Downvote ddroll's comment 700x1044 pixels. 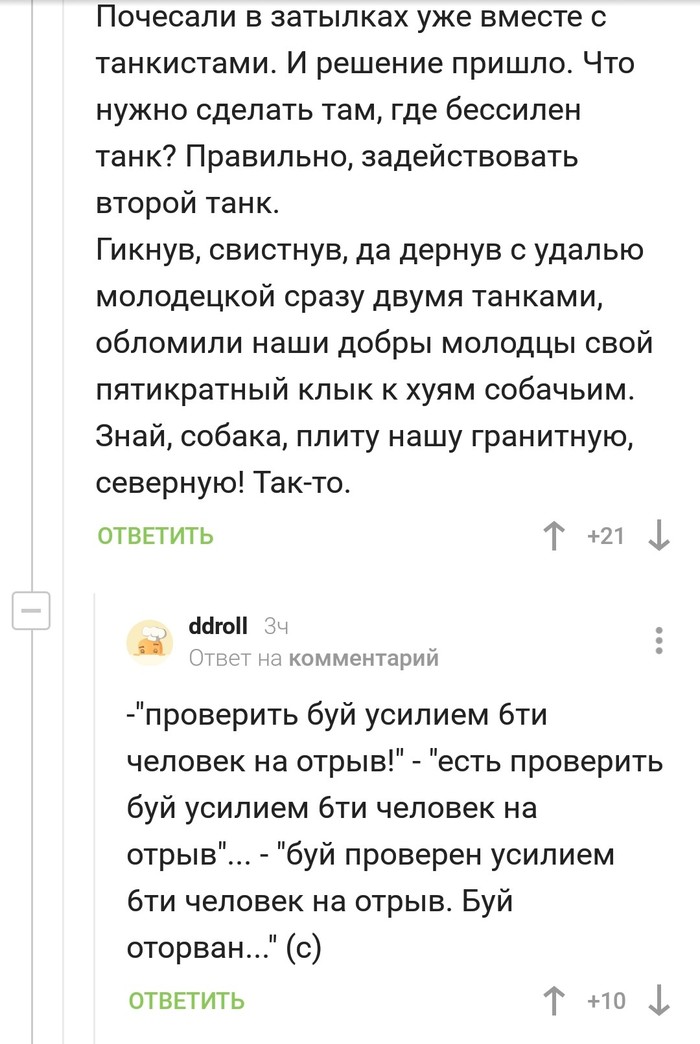tap(658, 1000)
